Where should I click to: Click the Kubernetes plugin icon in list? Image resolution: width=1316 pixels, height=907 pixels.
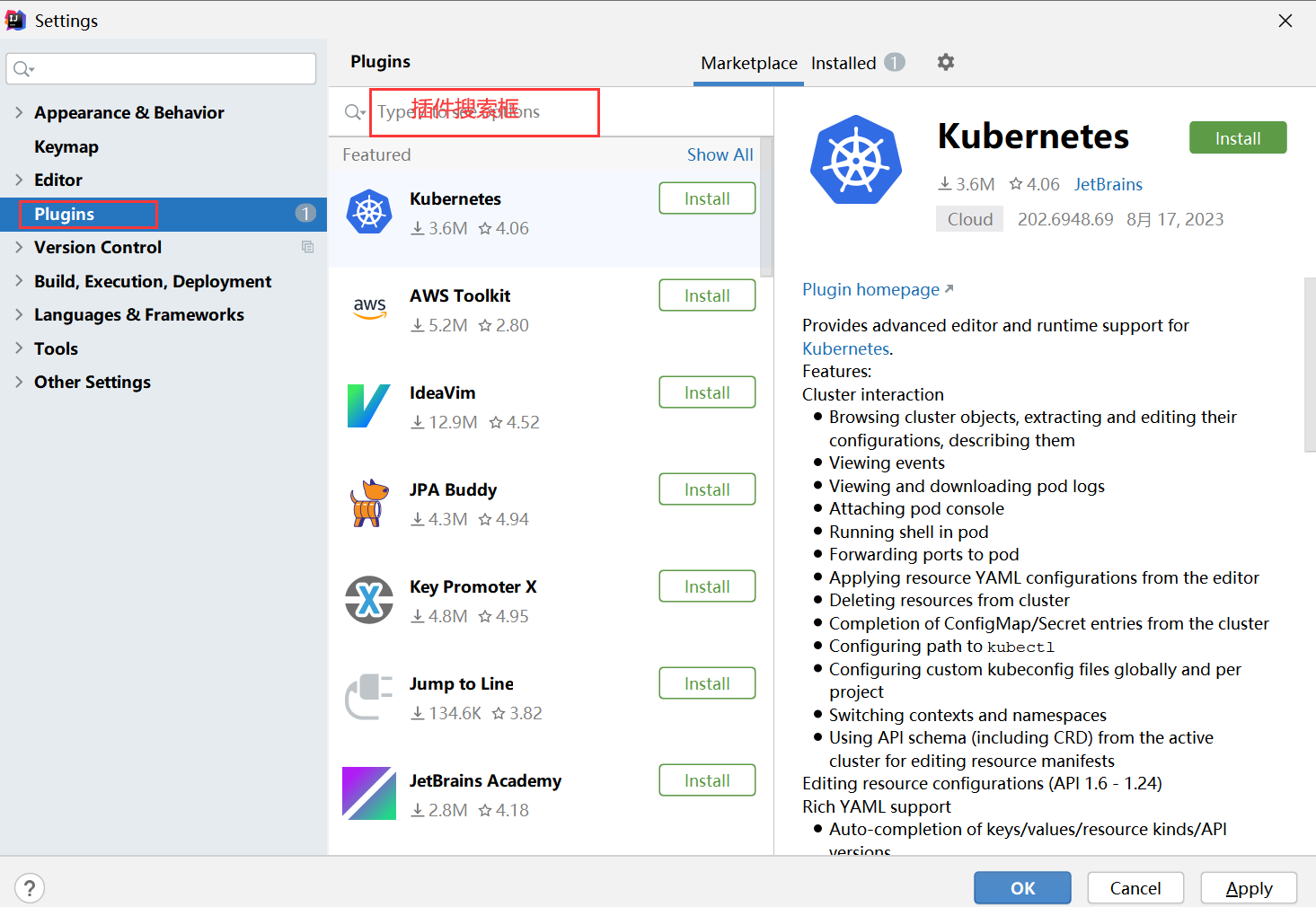click(369, 212)
